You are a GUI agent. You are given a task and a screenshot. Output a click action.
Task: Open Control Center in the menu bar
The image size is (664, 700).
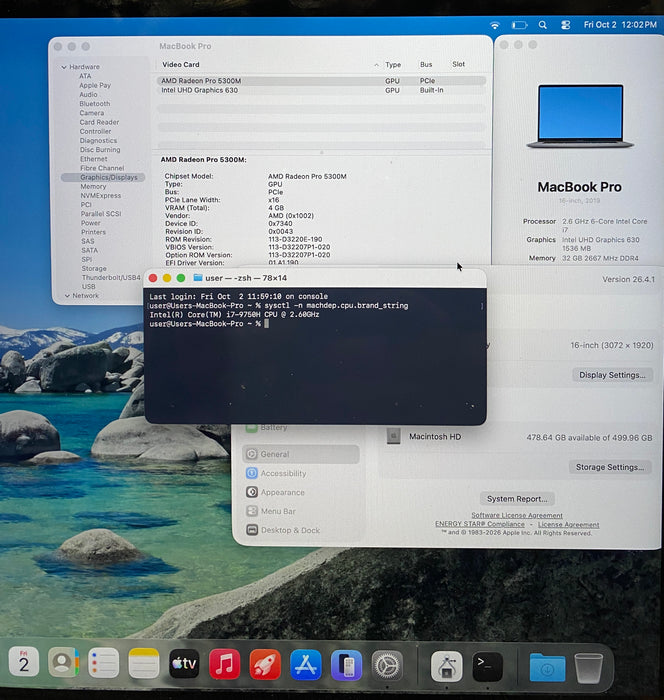point(565,25)
